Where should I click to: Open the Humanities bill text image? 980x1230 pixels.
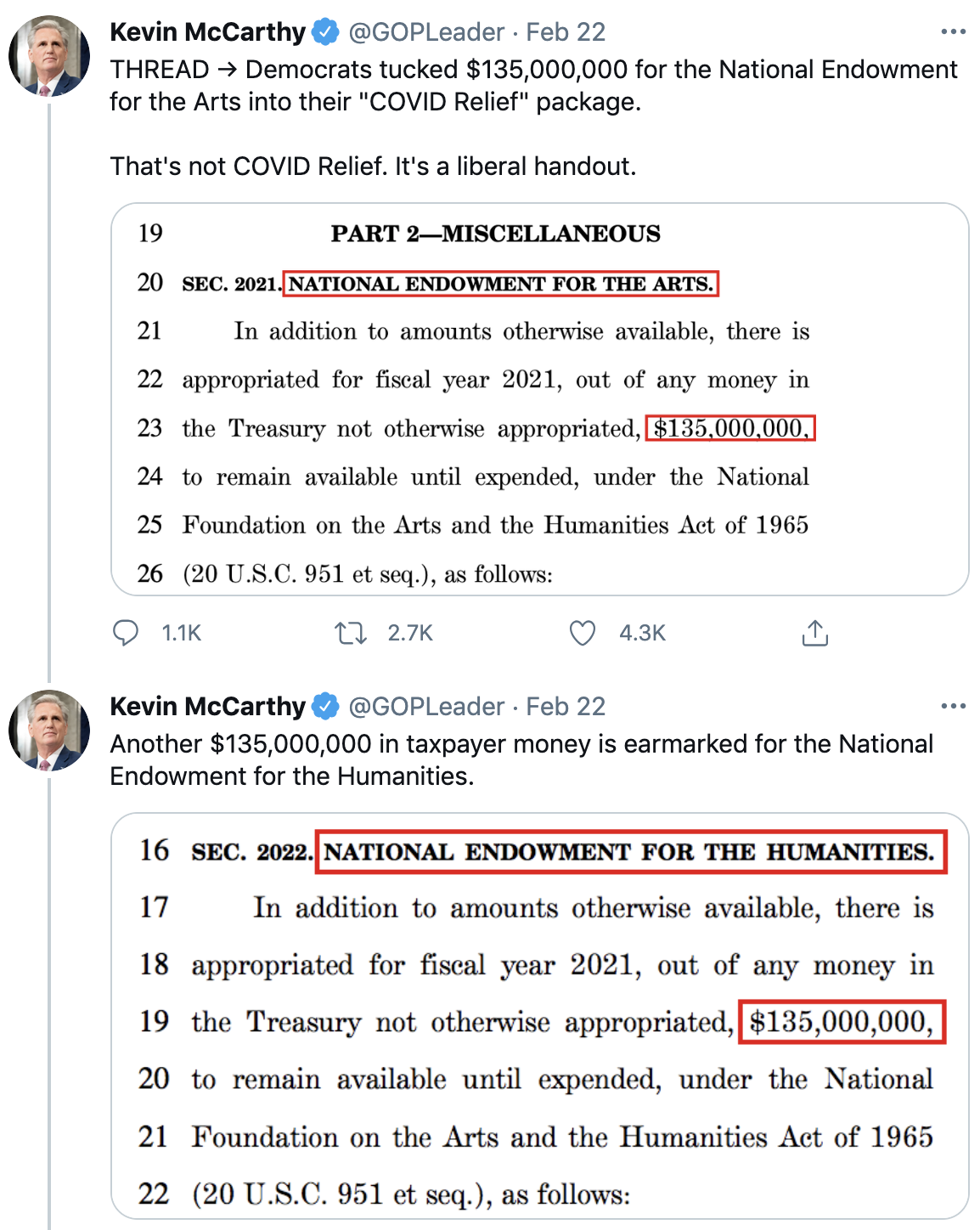[x=539, y=1016]
